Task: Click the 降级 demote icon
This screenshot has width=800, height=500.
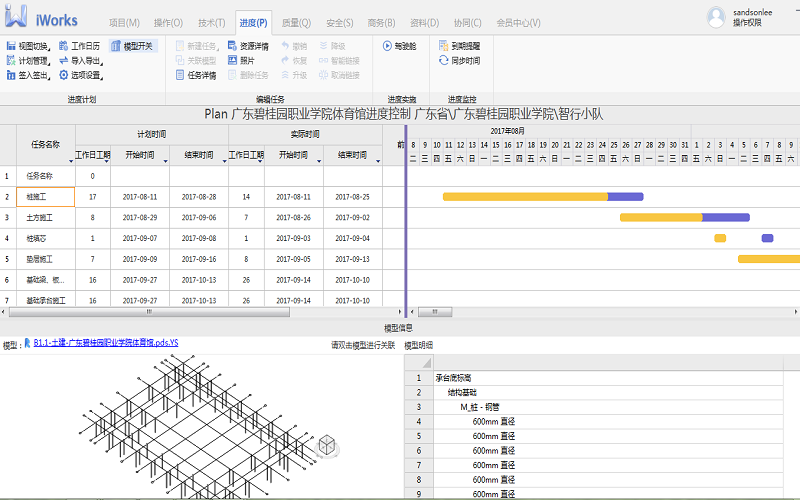Action: pos(323,46)
